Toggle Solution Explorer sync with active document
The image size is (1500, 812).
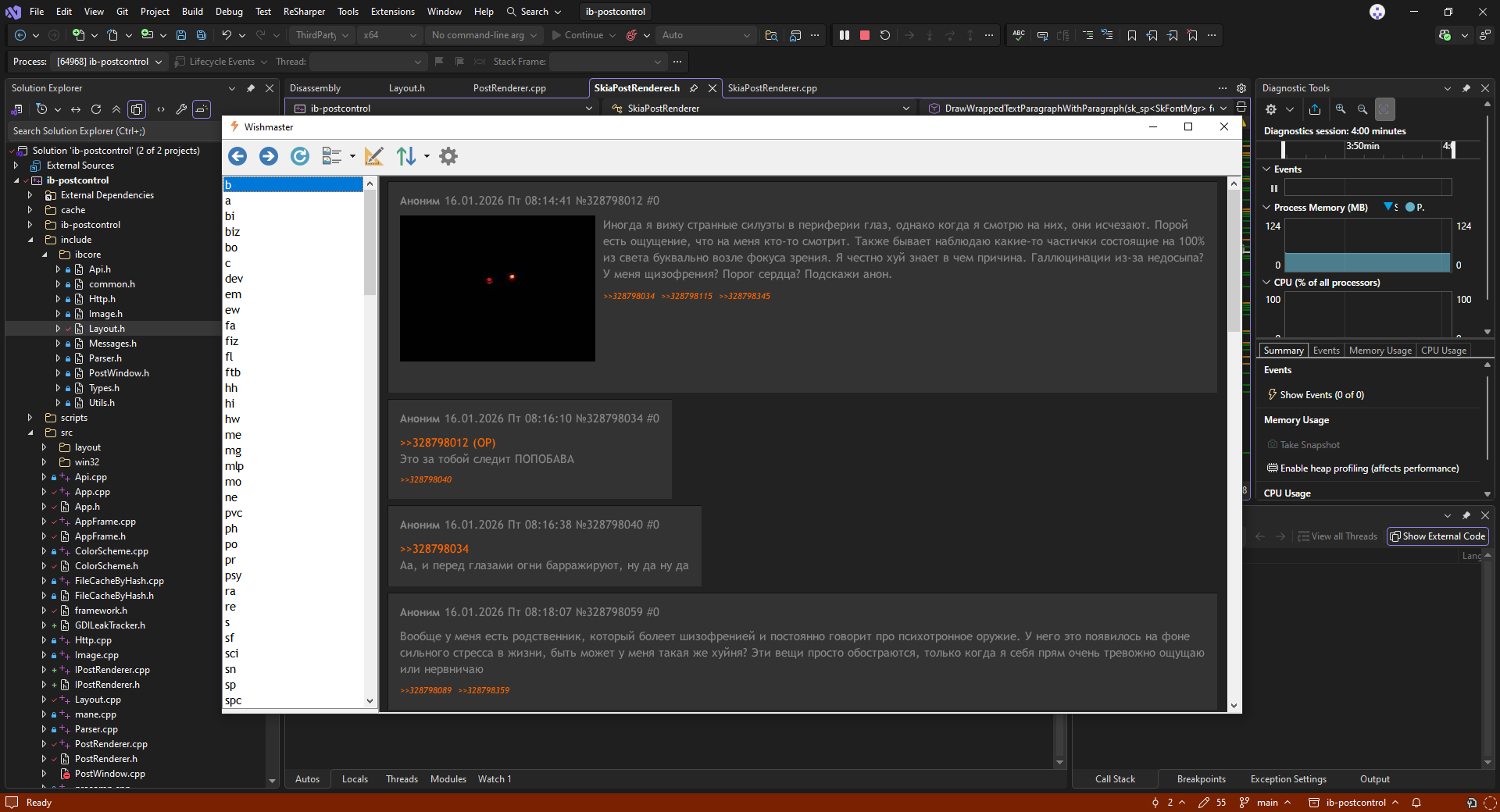[x=76, y=109]
